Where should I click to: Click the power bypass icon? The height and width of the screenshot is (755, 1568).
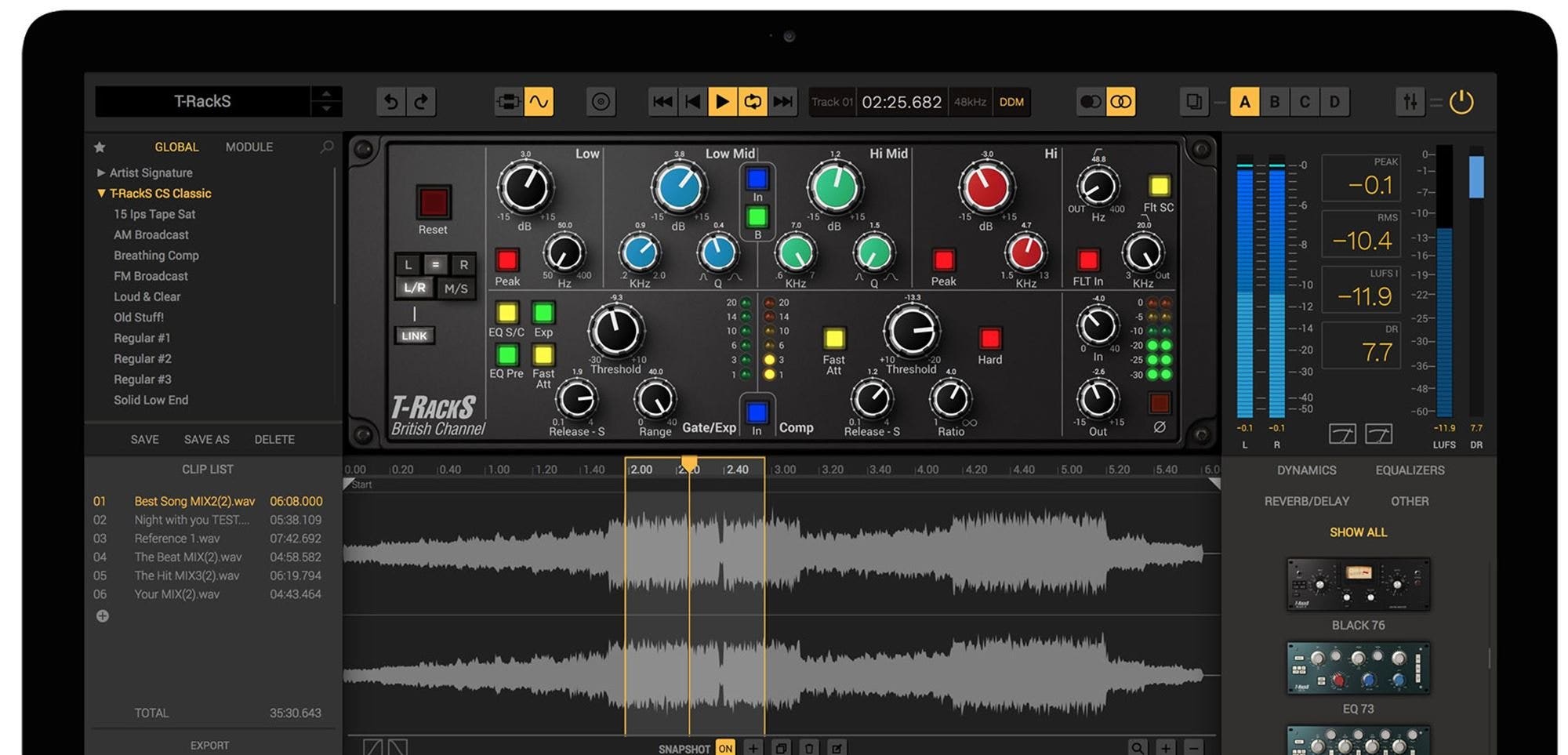pyautogui.click(x=1461, y=102)
